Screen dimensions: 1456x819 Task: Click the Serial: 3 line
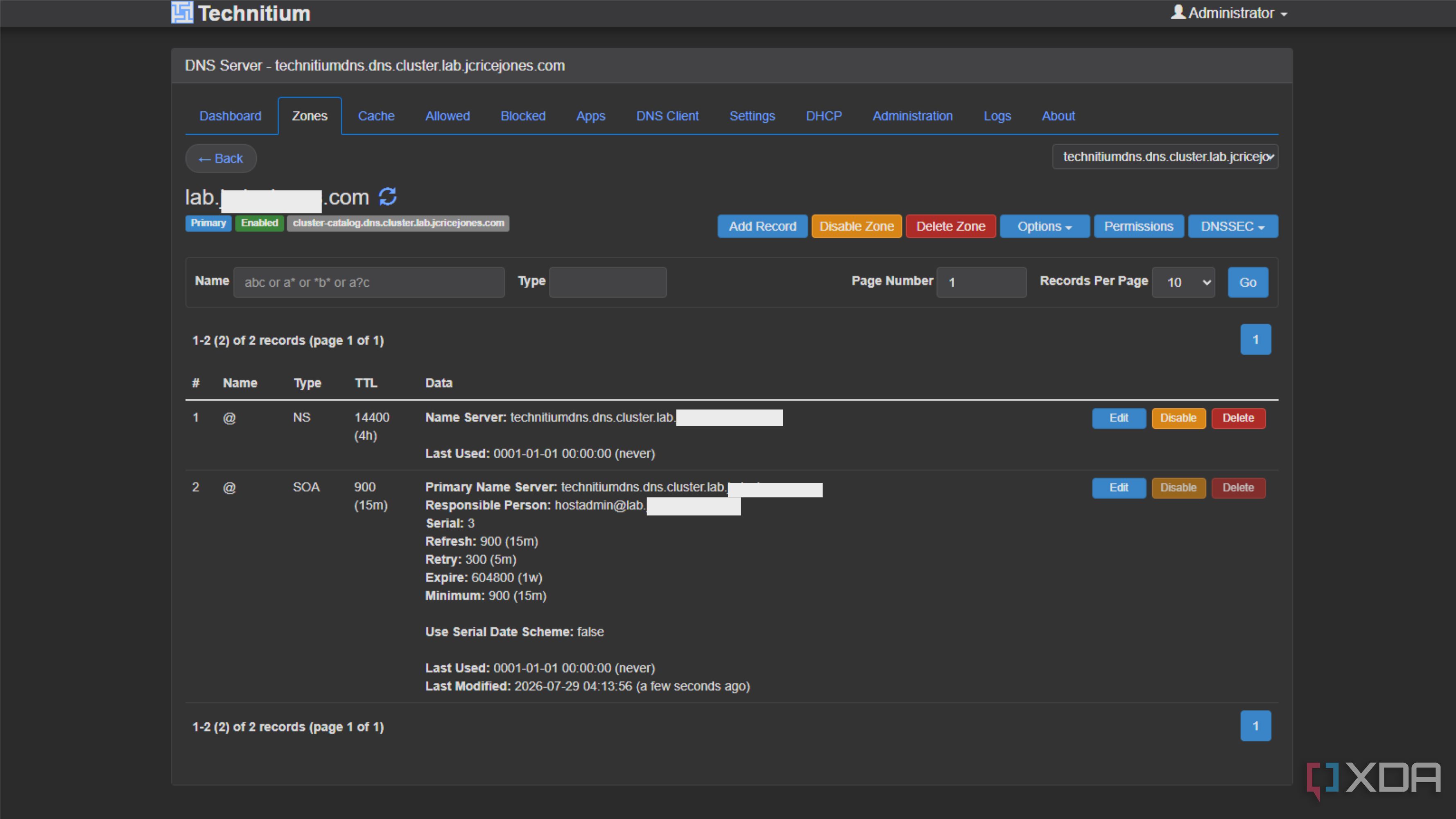coord(449,523)
